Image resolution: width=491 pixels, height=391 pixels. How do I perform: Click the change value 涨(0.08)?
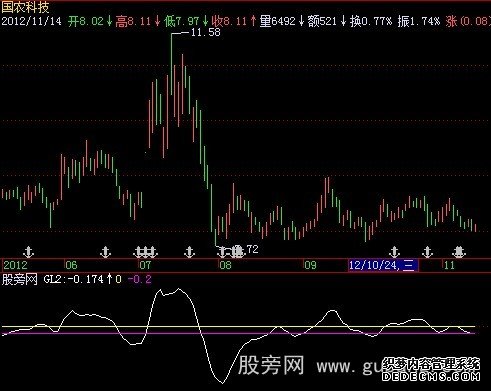pos(467,22)
